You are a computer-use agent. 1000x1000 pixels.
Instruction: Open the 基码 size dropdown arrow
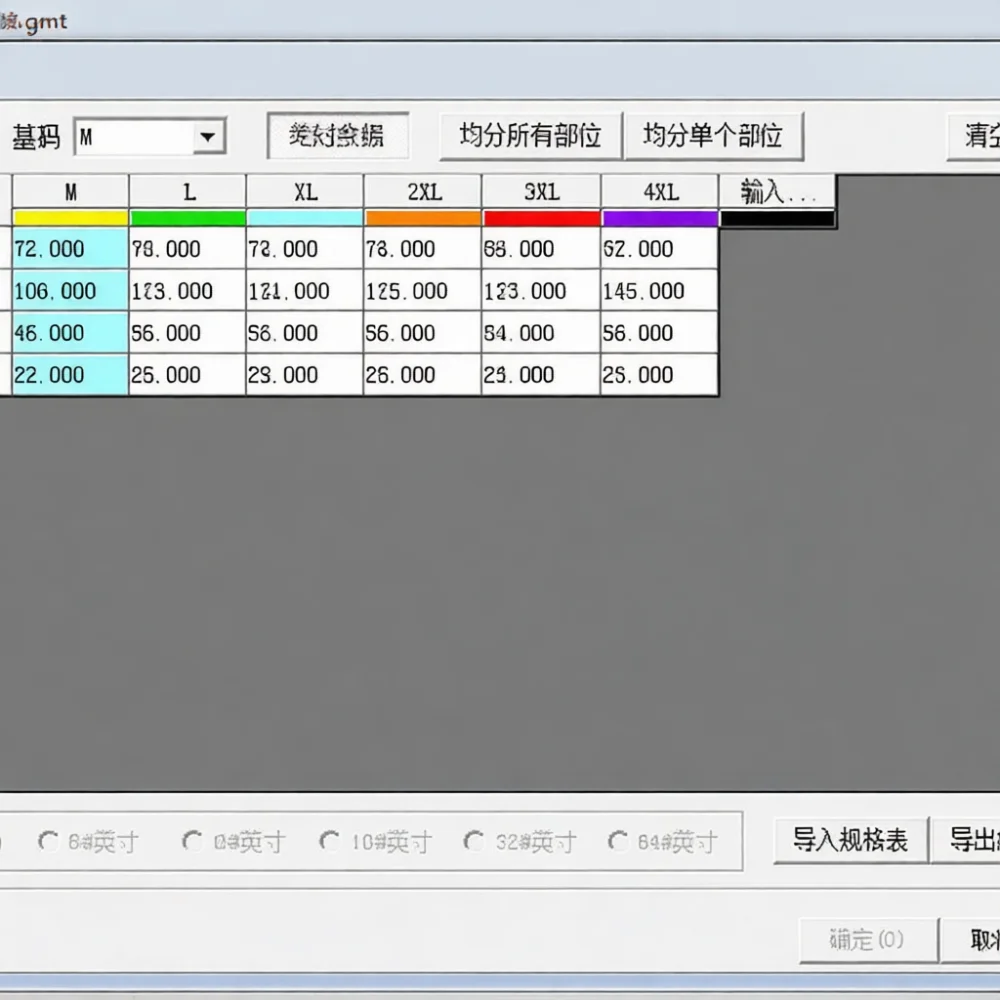point(208,136)
